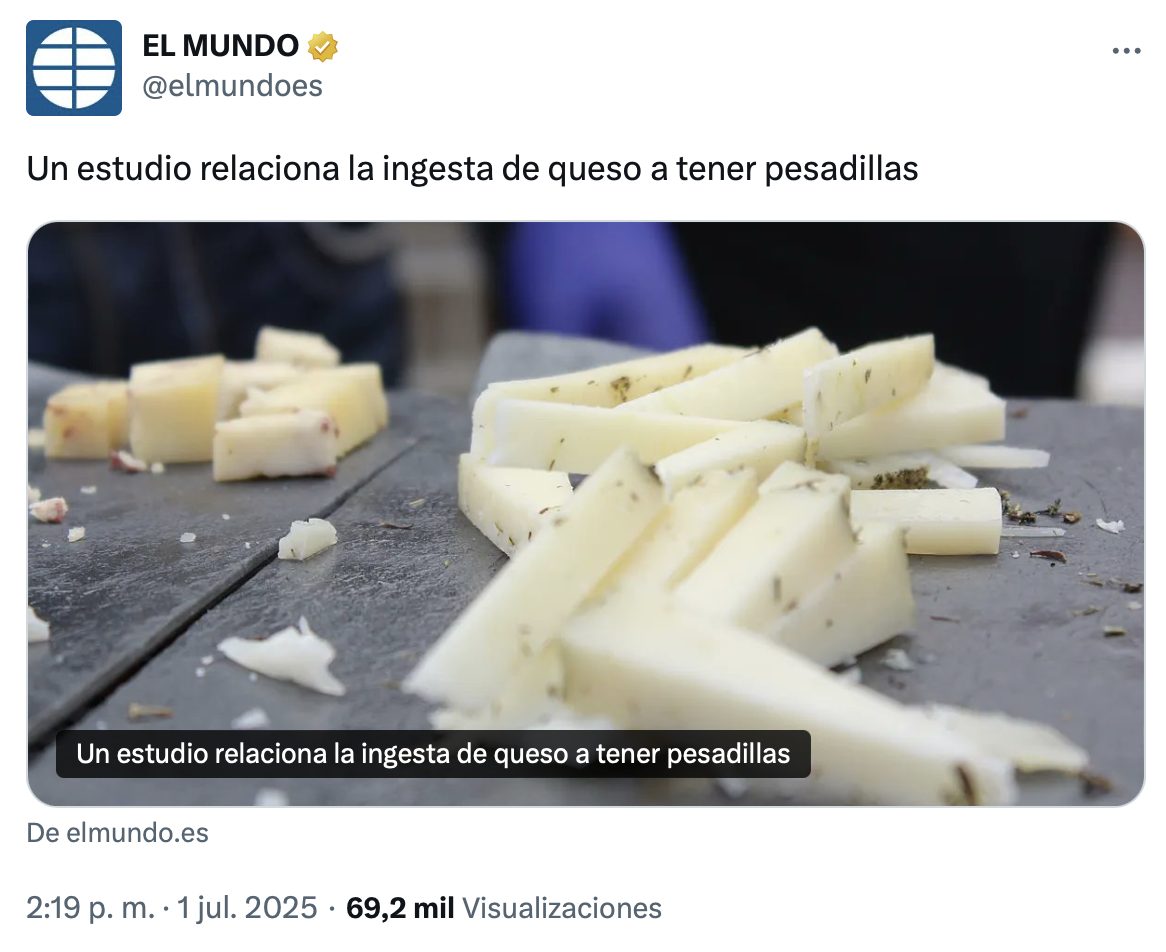Screen dimensions: 1166x952
Task: Open the EL MUNDO display name link
Action: click(220, 46)
